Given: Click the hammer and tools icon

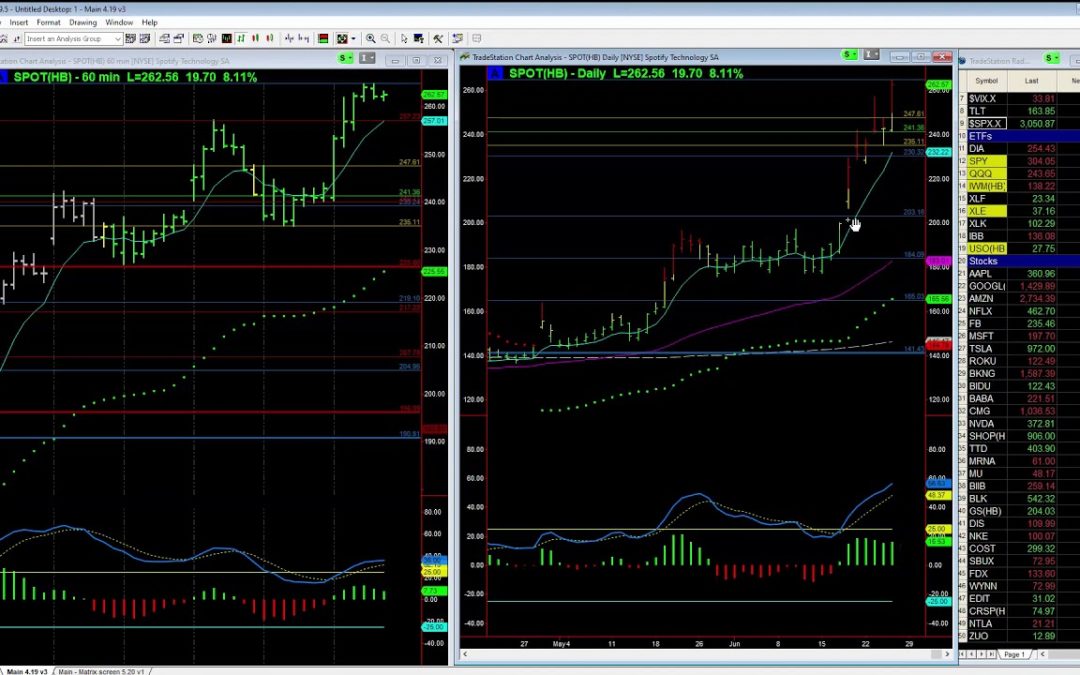Looking at the screenshot, I should tap(438, 39).
